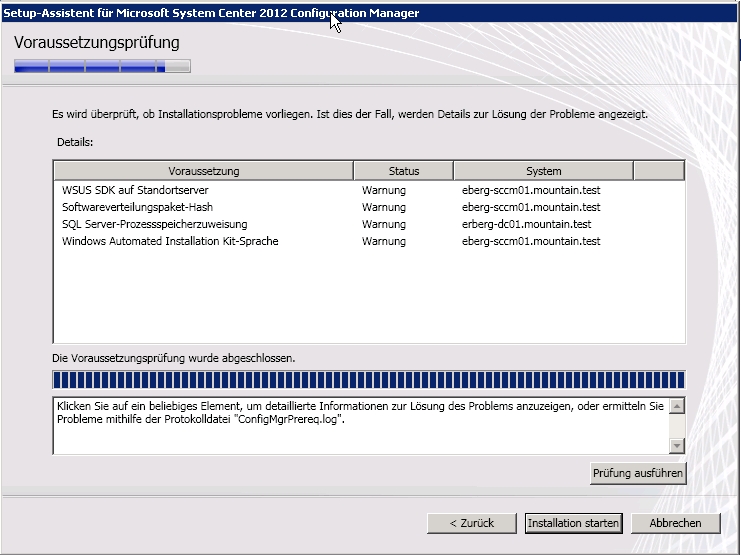The height and width of the screenshot is (555, 741).
Task: Click the Warnung status of Softwareverteilungspaket-Hash
Action: [384, 207]
